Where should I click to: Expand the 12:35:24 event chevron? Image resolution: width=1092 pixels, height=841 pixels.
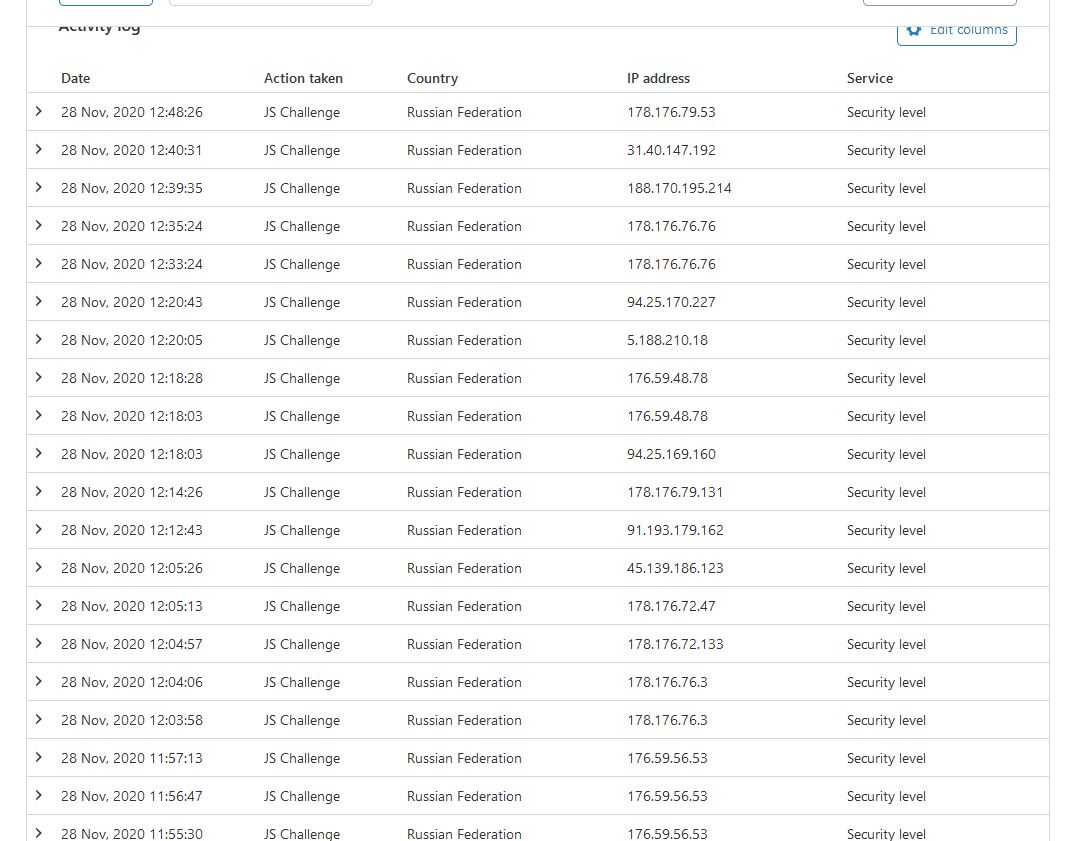(x=39, y=226)
